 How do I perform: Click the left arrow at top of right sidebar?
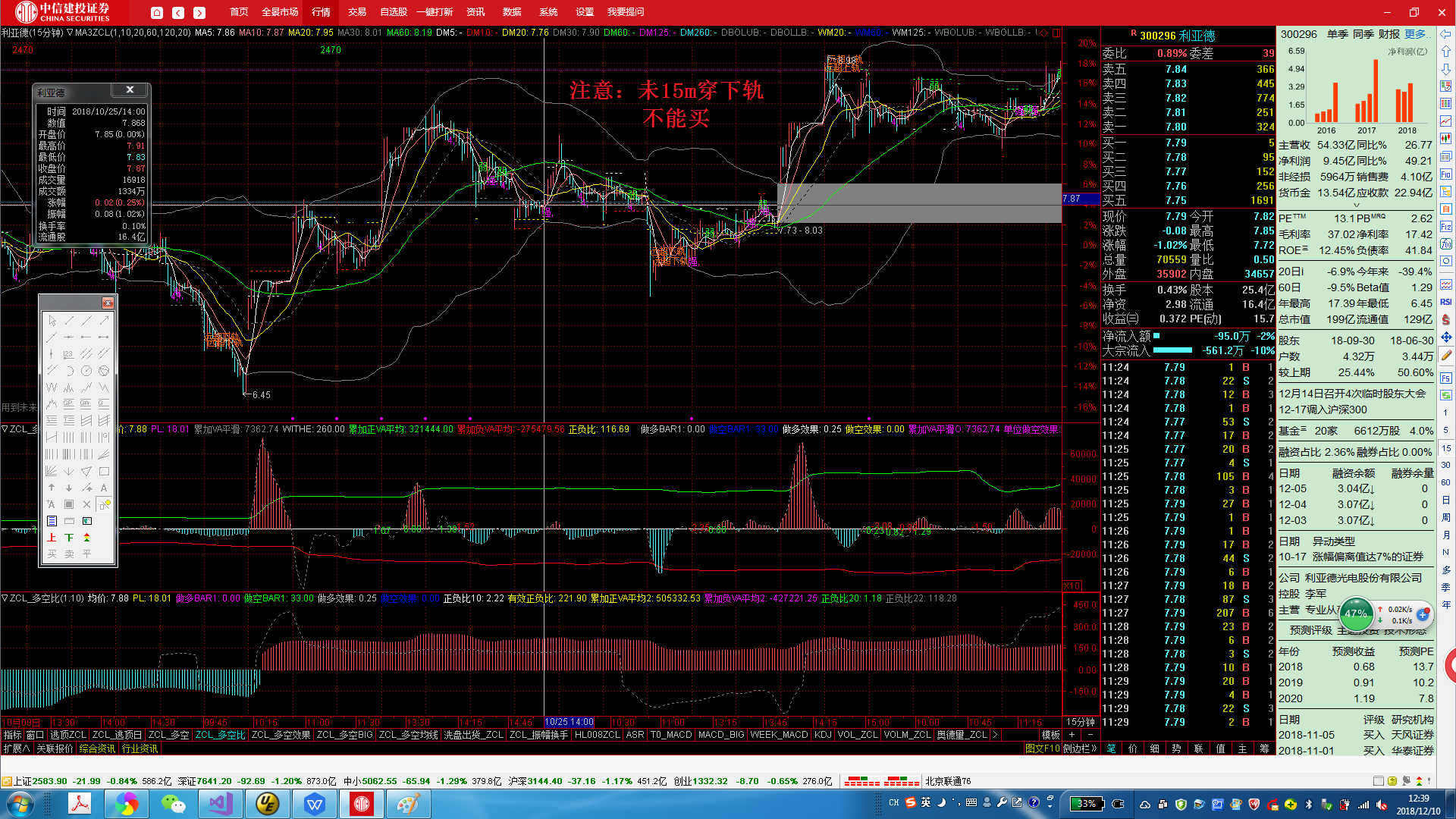[x=1446, y=34]
